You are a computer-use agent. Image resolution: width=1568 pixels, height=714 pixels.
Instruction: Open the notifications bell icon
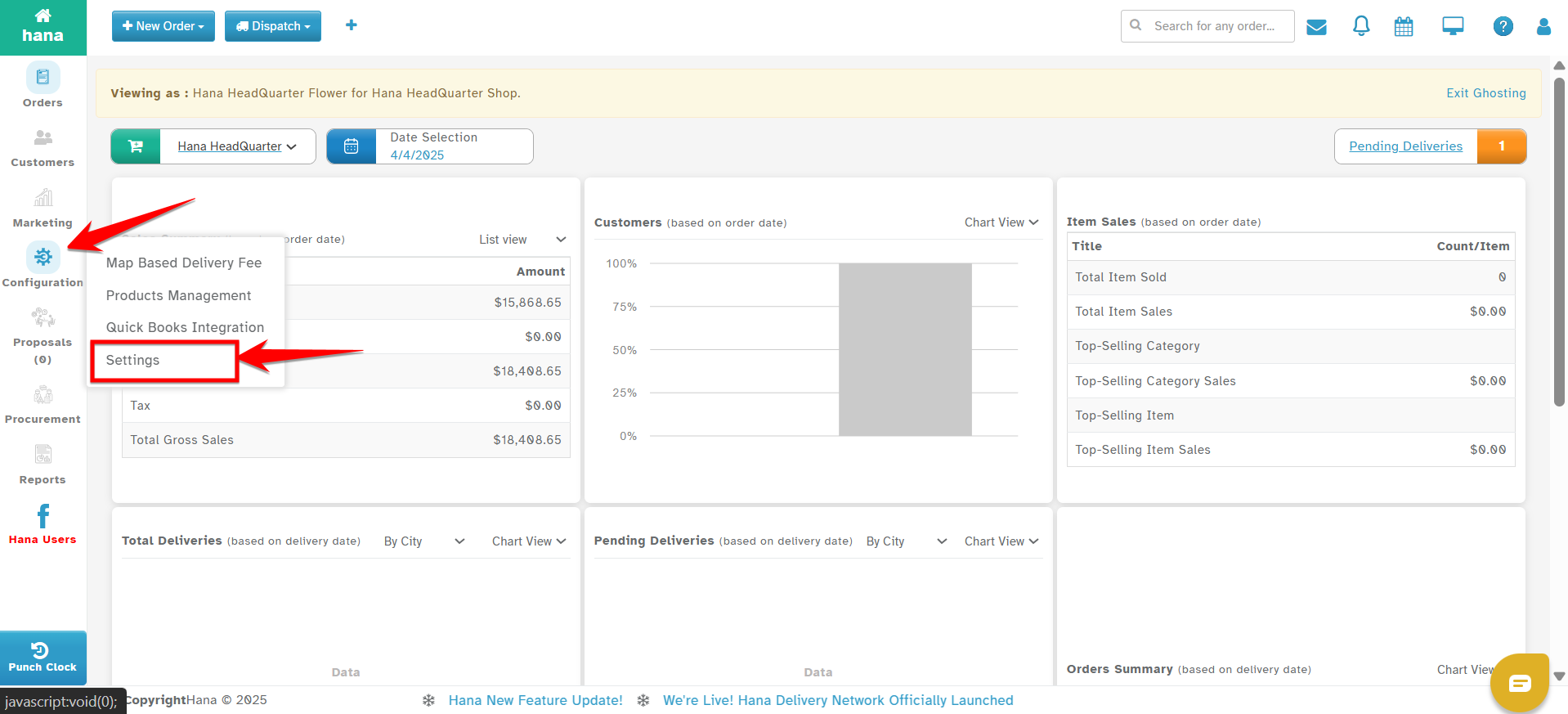[x=1361, y=26]
